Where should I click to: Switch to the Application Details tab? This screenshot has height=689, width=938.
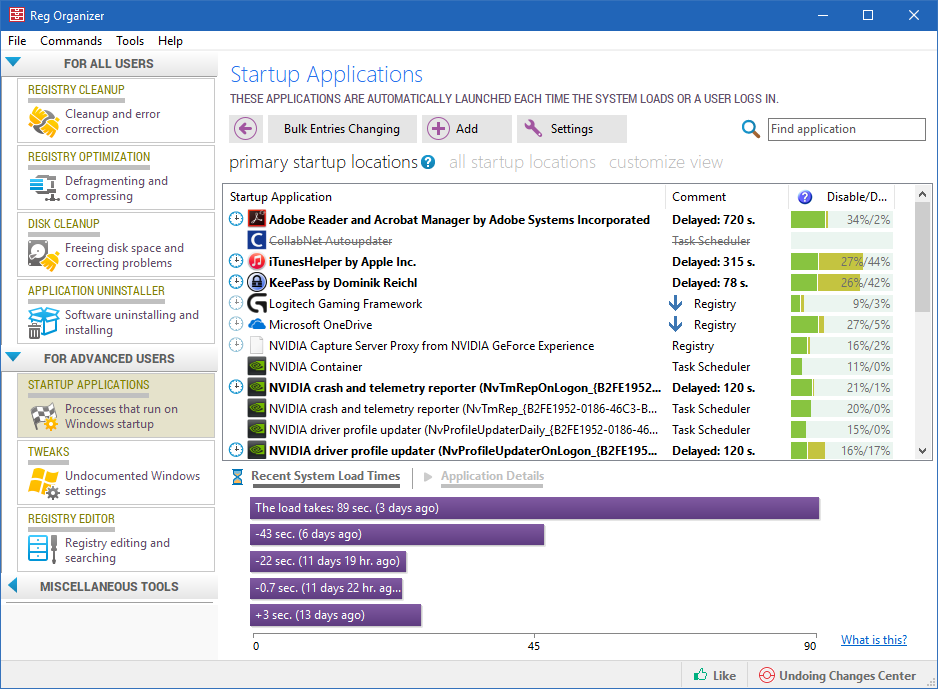coord(491,477)
